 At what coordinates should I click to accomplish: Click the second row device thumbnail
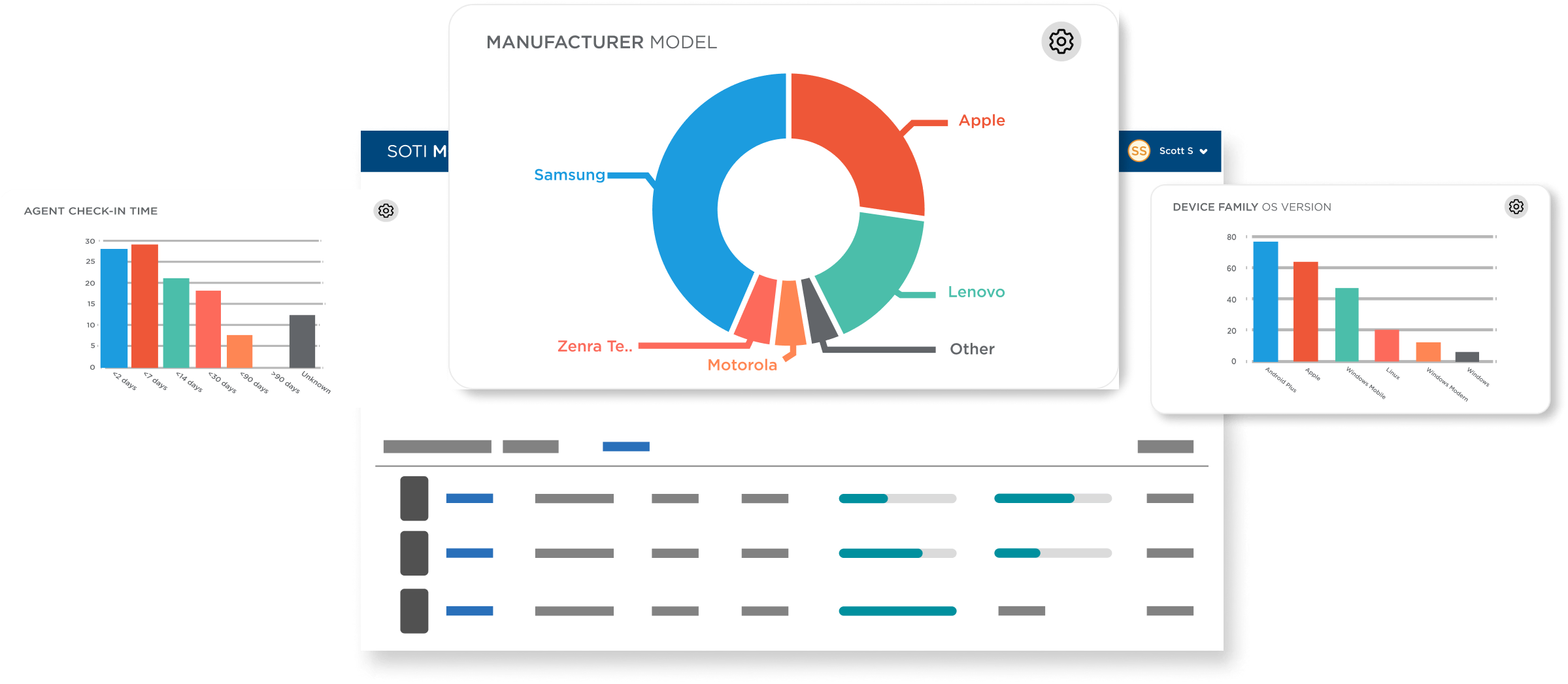(414, 553)
